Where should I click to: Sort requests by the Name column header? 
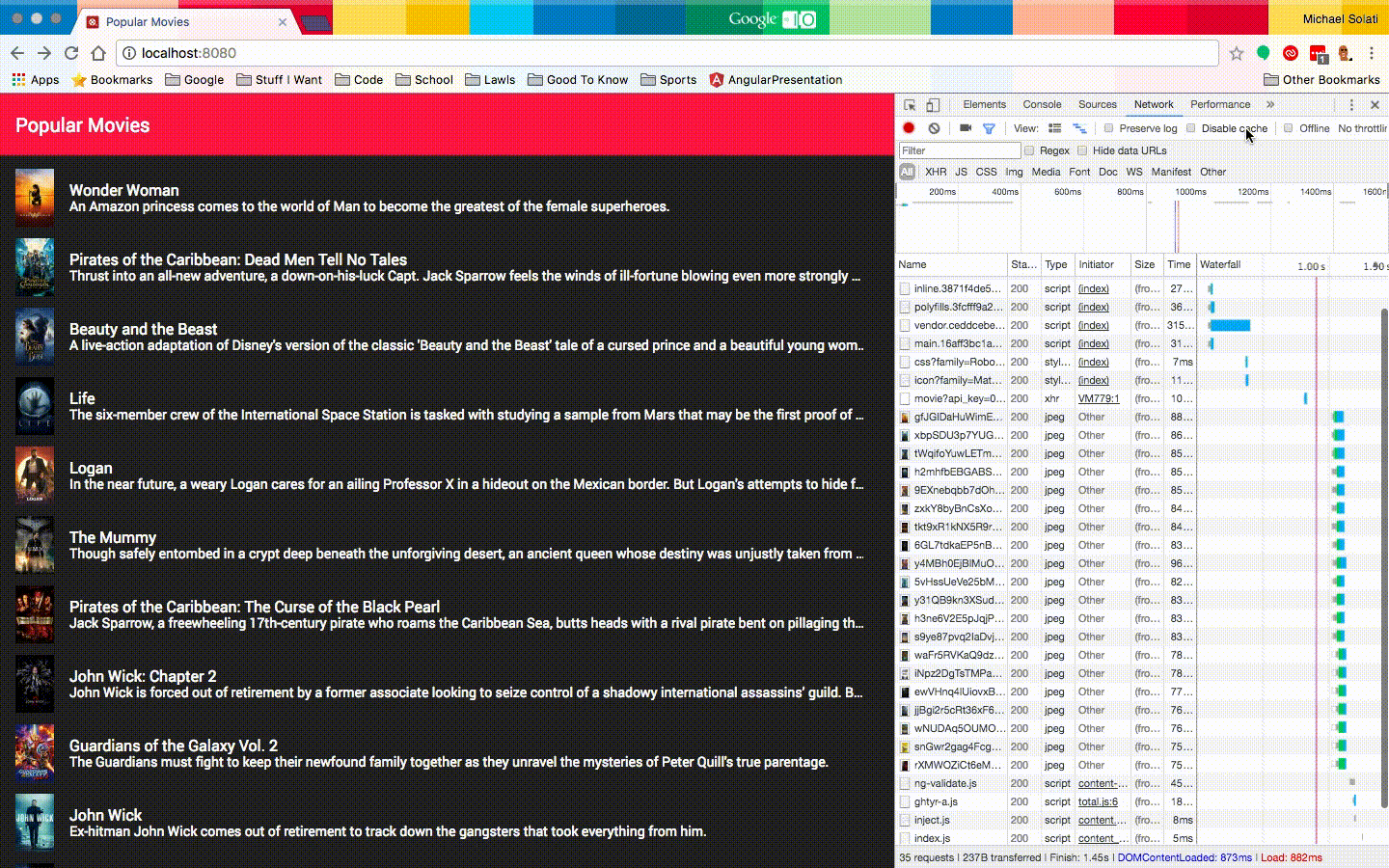(951, 264)
